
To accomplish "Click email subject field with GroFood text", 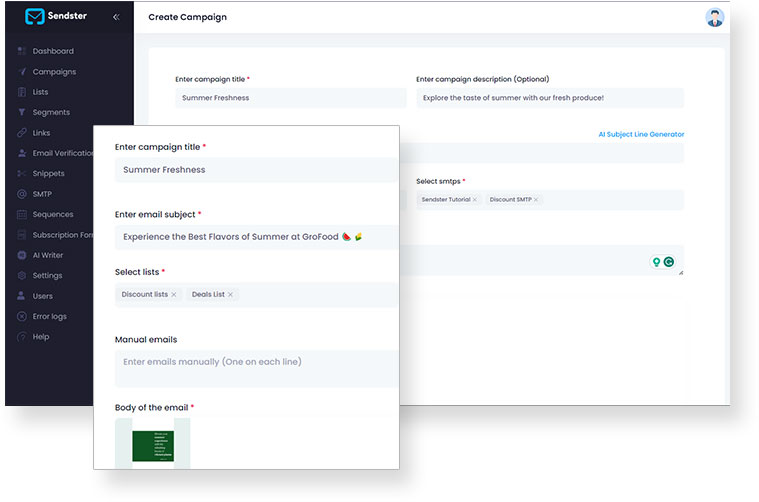I will tap(256, 237).
